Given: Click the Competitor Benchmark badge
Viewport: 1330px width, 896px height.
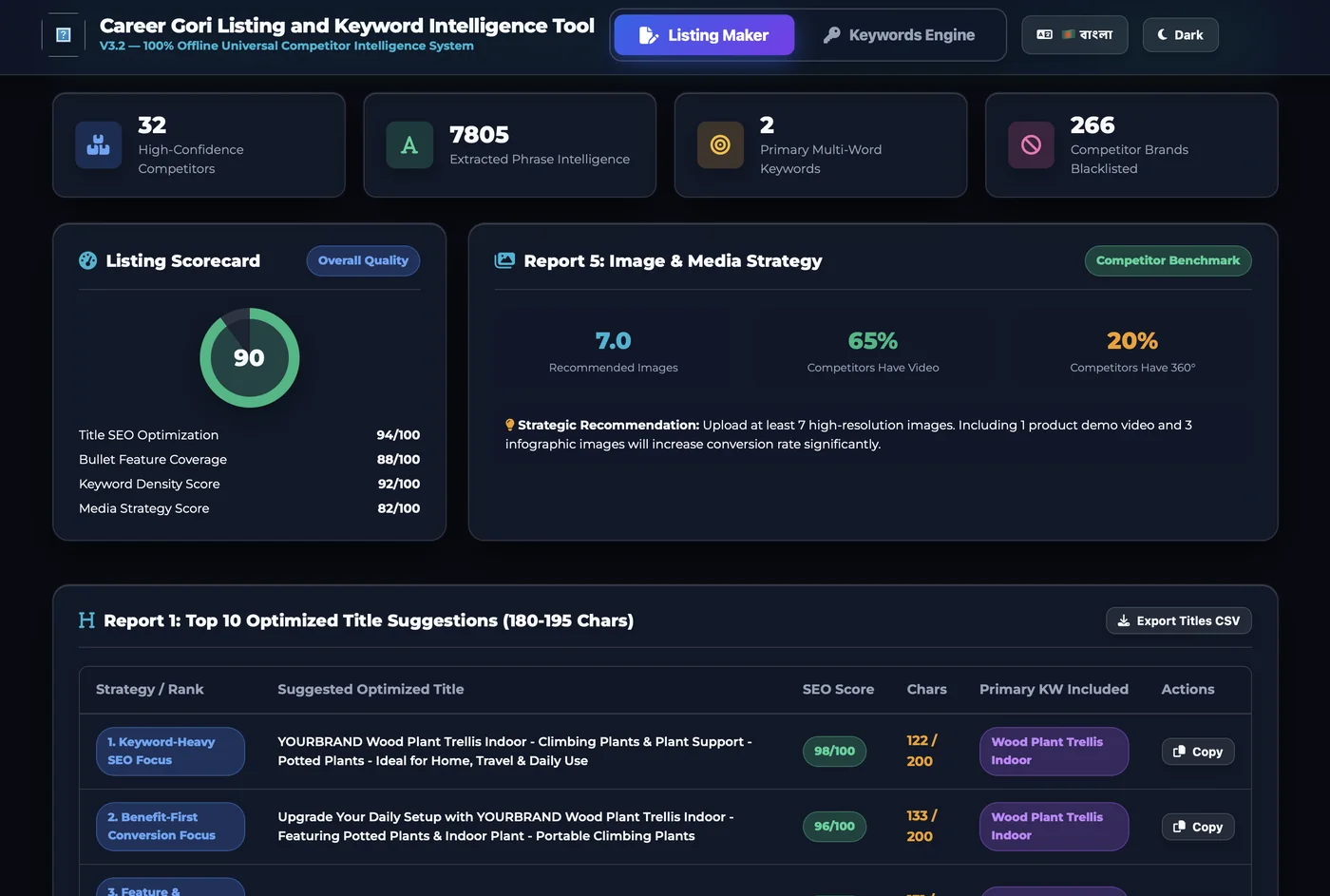Looking at the screenshot, I should coord(1168,260).
